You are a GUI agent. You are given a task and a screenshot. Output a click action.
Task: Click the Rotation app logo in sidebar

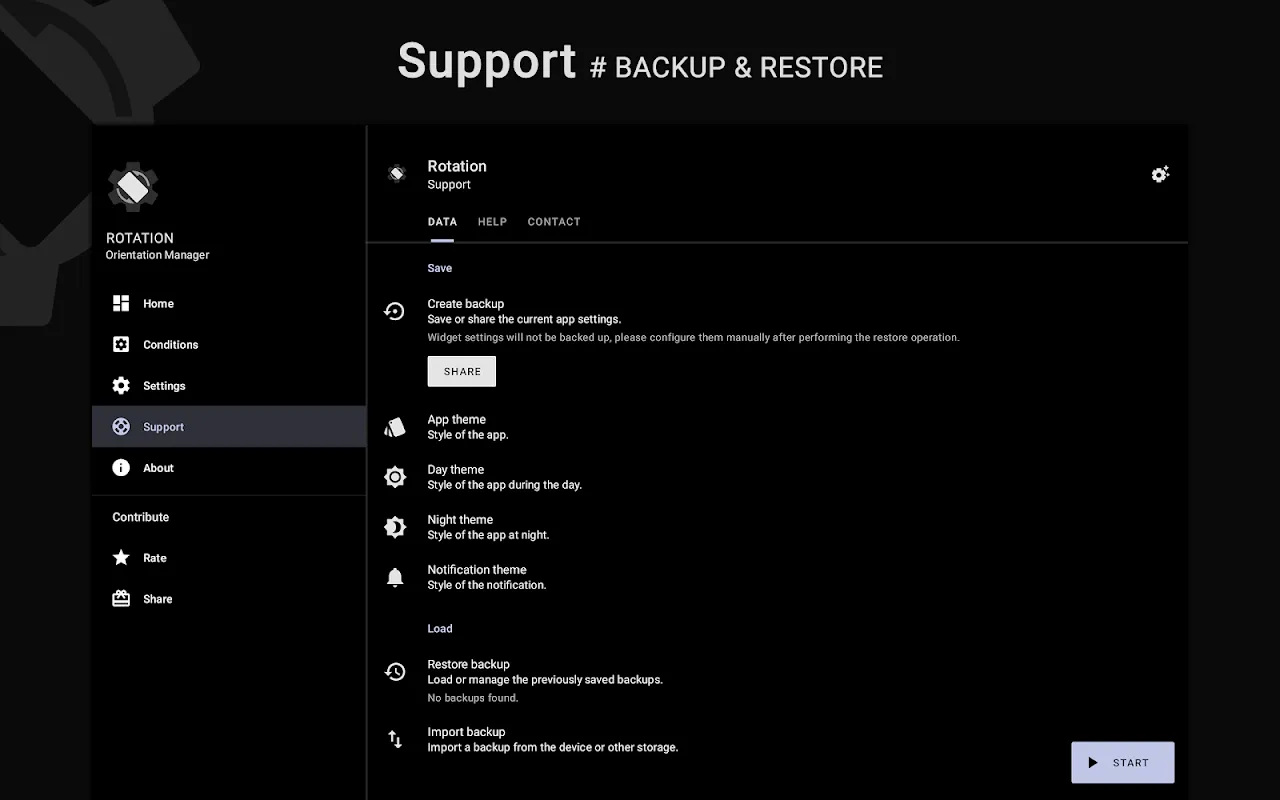[x=133, y=186]
